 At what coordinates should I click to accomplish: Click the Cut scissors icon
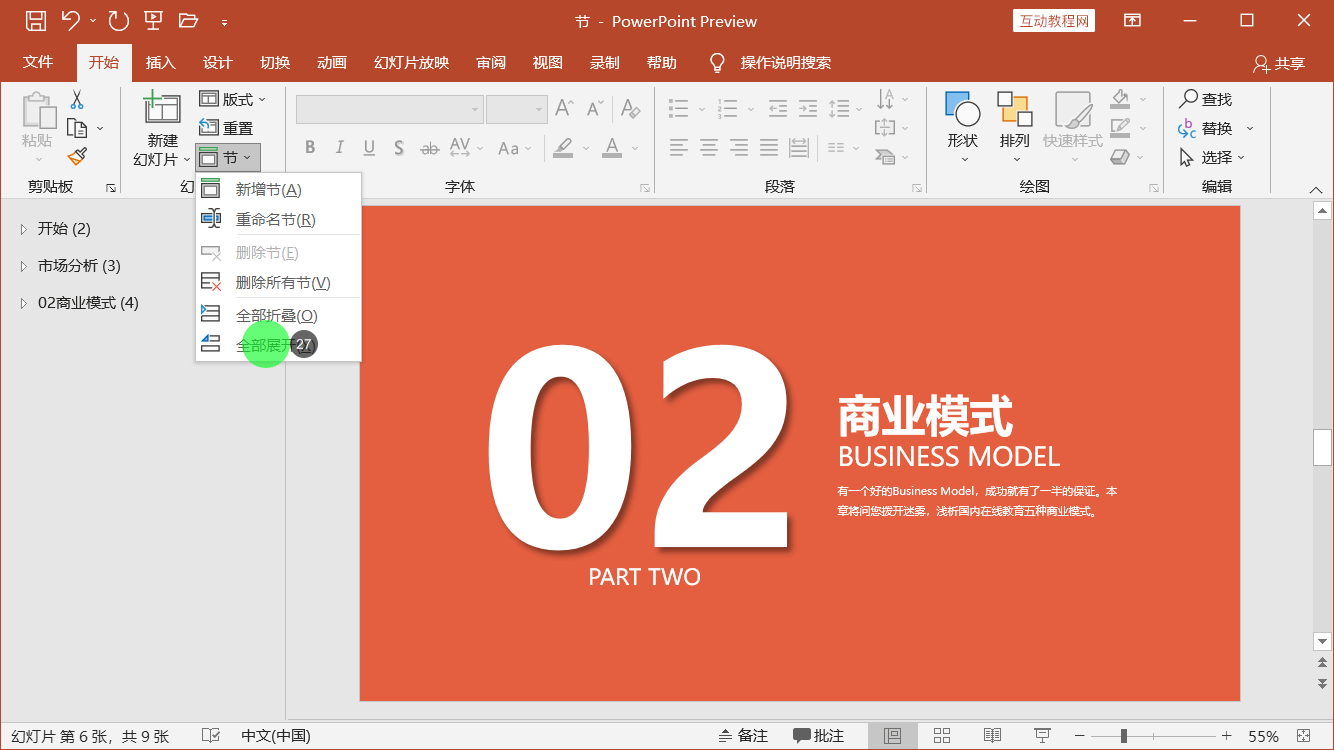(77, 100)
